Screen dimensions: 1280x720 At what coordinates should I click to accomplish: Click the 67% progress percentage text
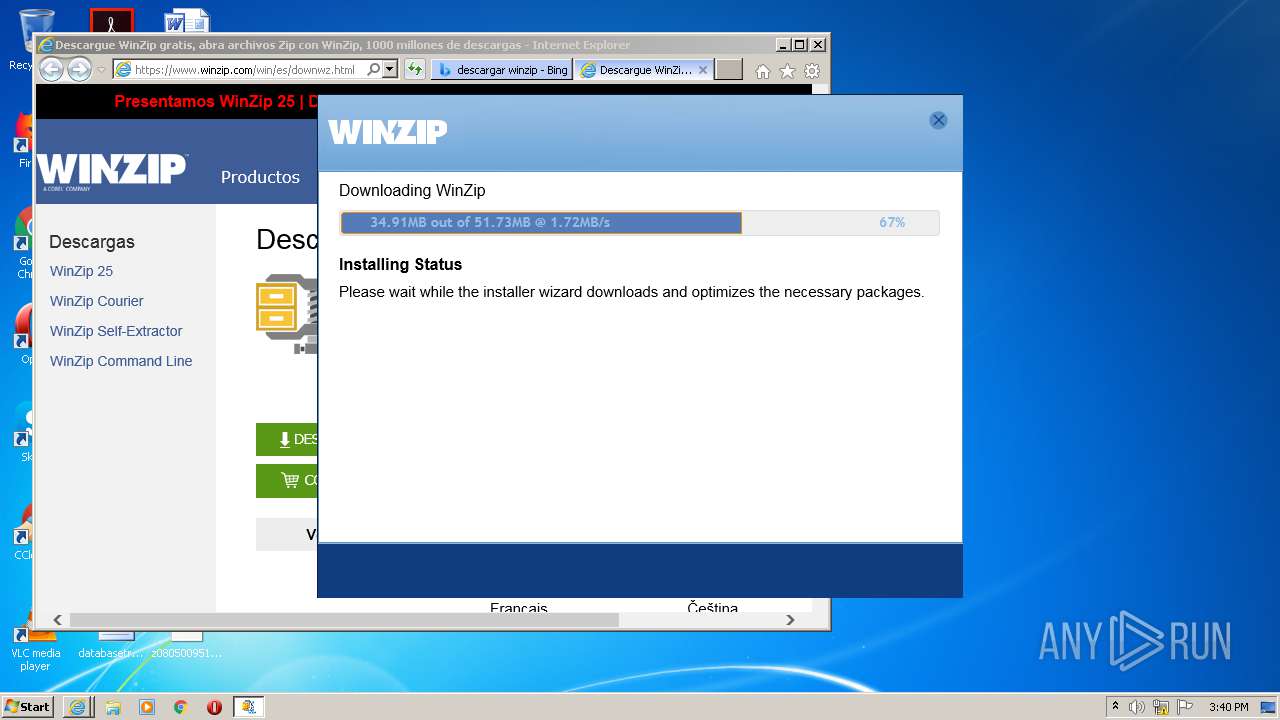pyautogui.click(x=892, y=223)
